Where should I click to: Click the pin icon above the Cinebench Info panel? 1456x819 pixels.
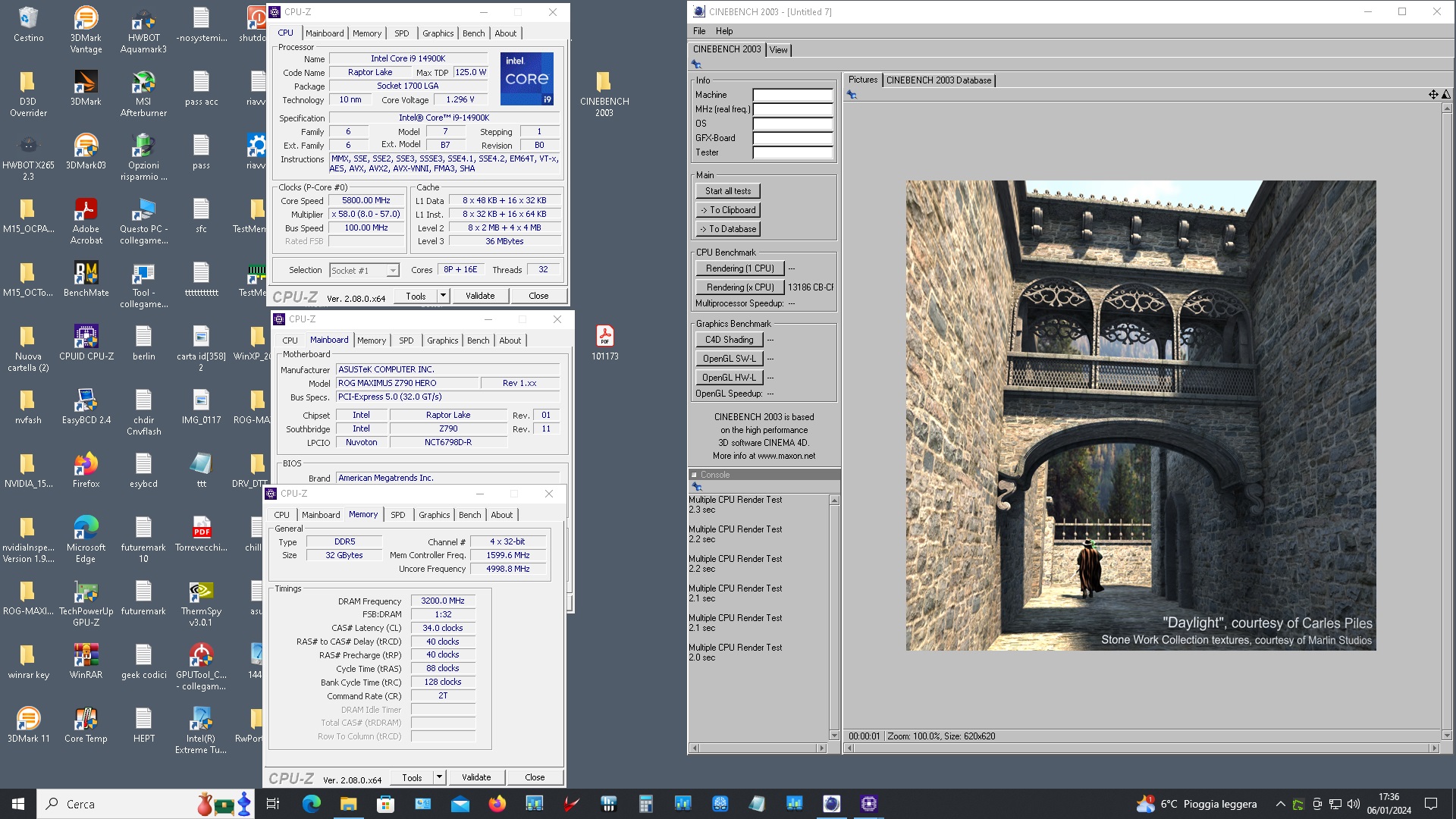point(696,64)
